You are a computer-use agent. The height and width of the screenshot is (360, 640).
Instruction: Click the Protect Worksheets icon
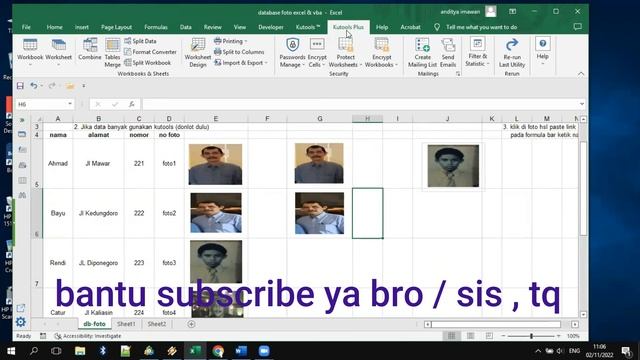(x=345, y=52)
